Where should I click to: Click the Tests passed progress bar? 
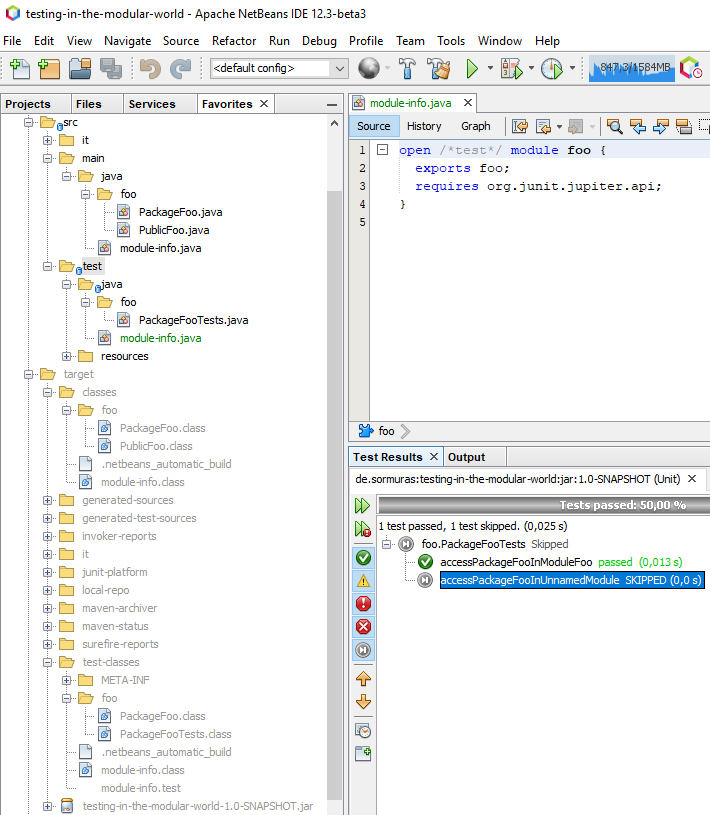544,505
